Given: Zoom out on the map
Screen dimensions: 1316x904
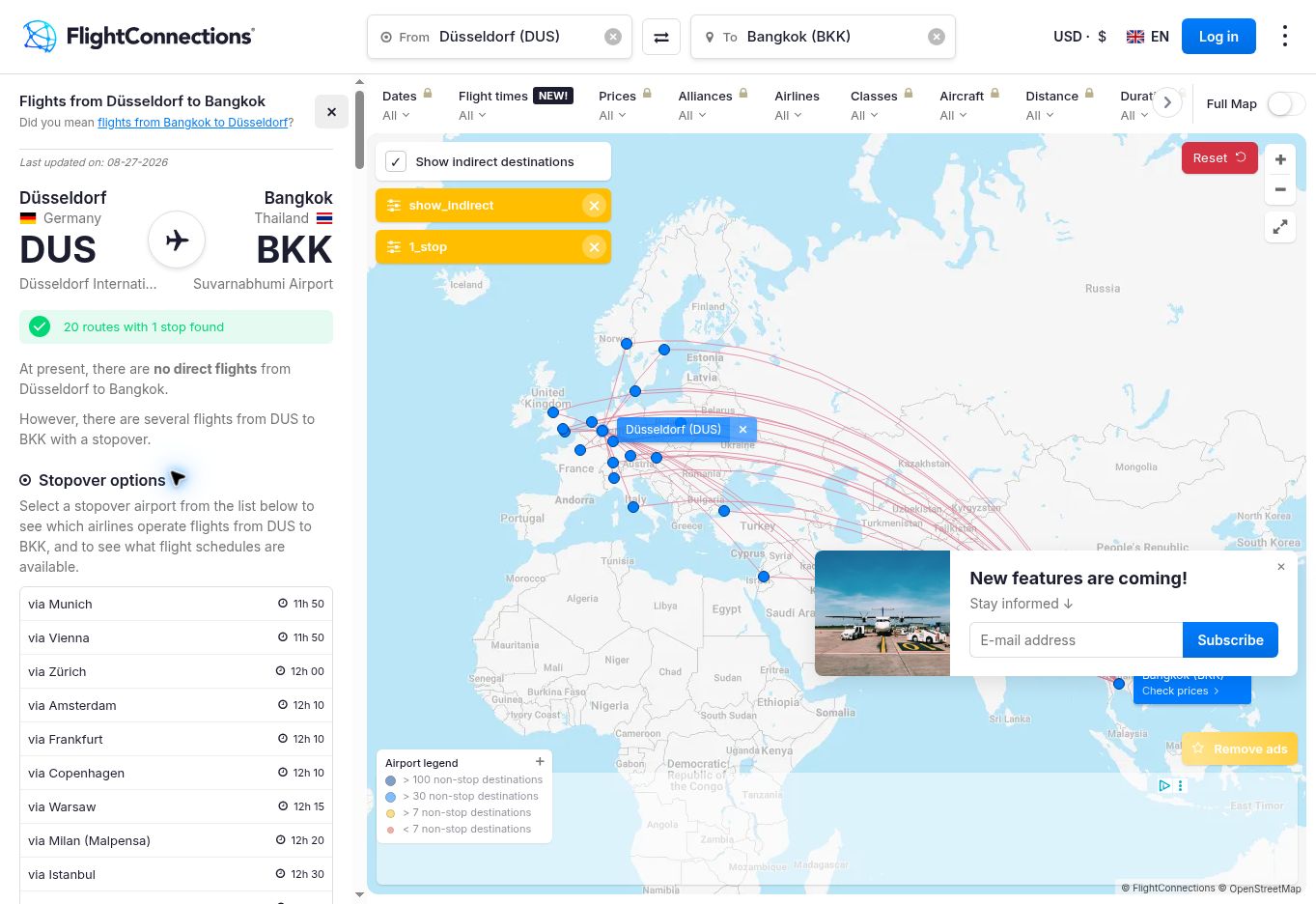Looking at the screenshot, I should click(1280, 189).
